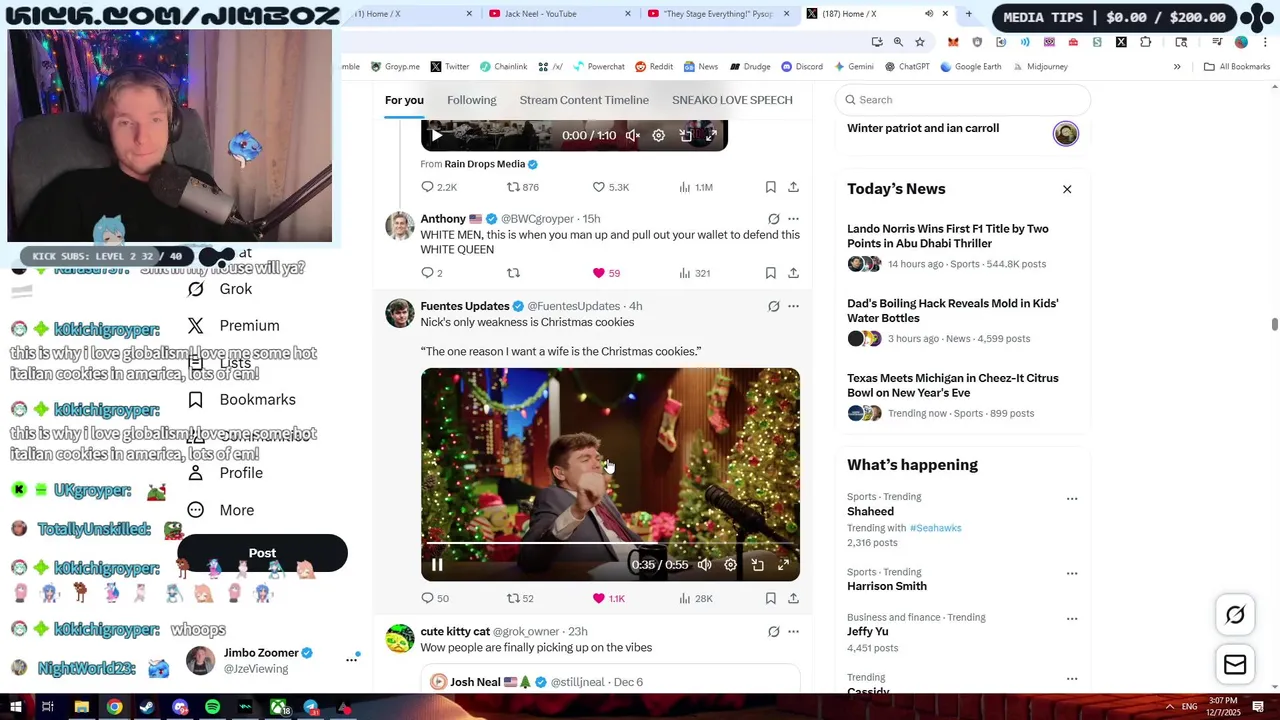Switch to the Following tab

(x=471, y=100)
